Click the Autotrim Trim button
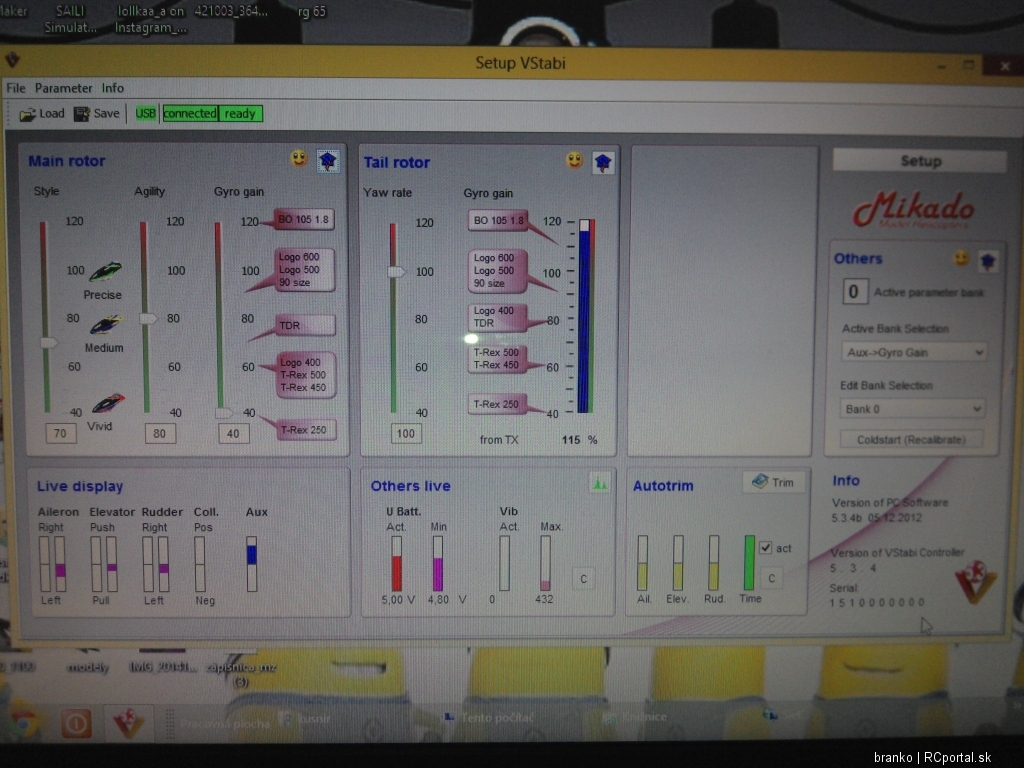The image size is (1024, 768). pyautogui.click(x=774, y=483)
